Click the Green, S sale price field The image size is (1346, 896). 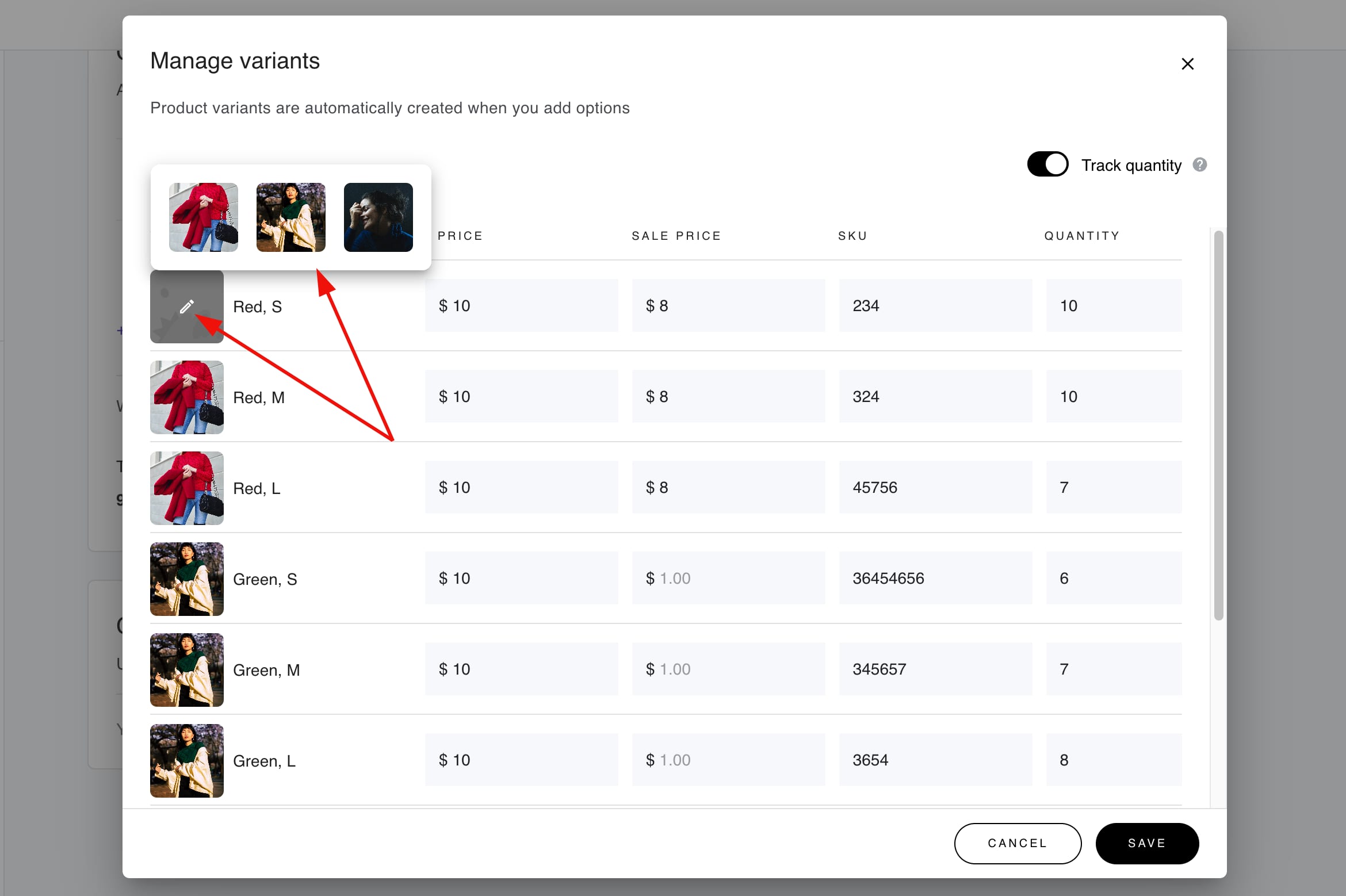tap(728, 578)
